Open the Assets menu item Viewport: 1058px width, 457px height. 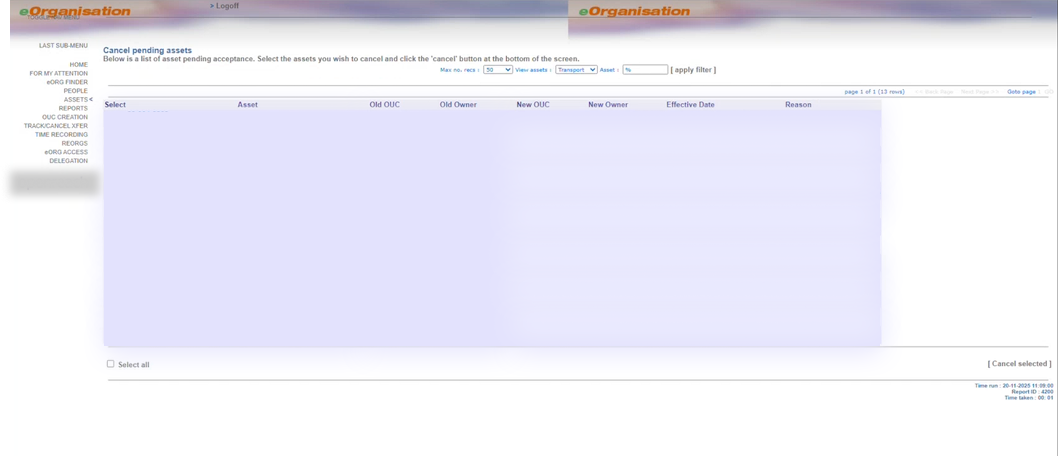point(76,100)
